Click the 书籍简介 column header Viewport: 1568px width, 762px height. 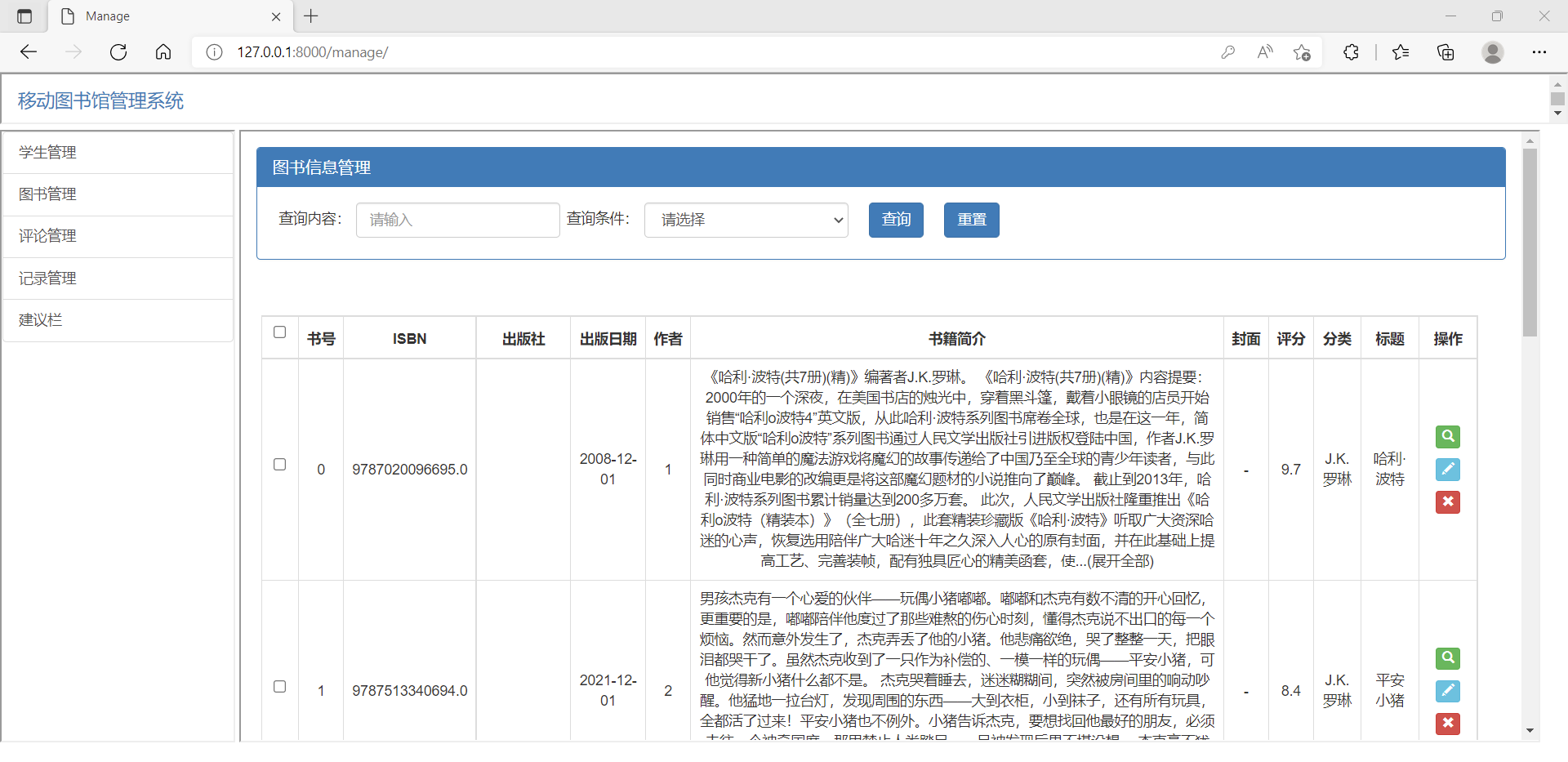(x=957, y=339)
